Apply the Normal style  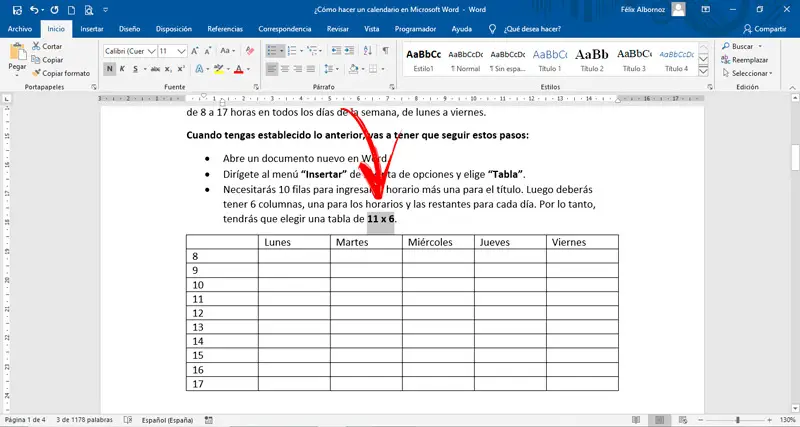465,59
